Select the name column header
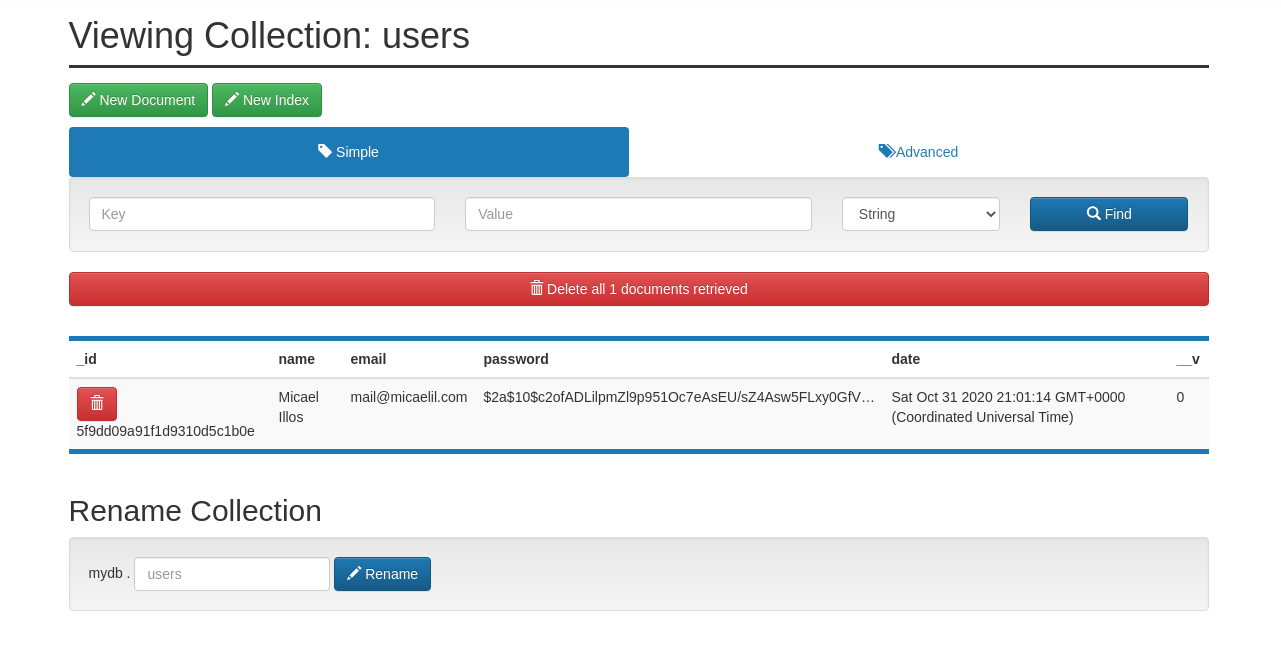The image size is (1281, 653). click(297, 359)
